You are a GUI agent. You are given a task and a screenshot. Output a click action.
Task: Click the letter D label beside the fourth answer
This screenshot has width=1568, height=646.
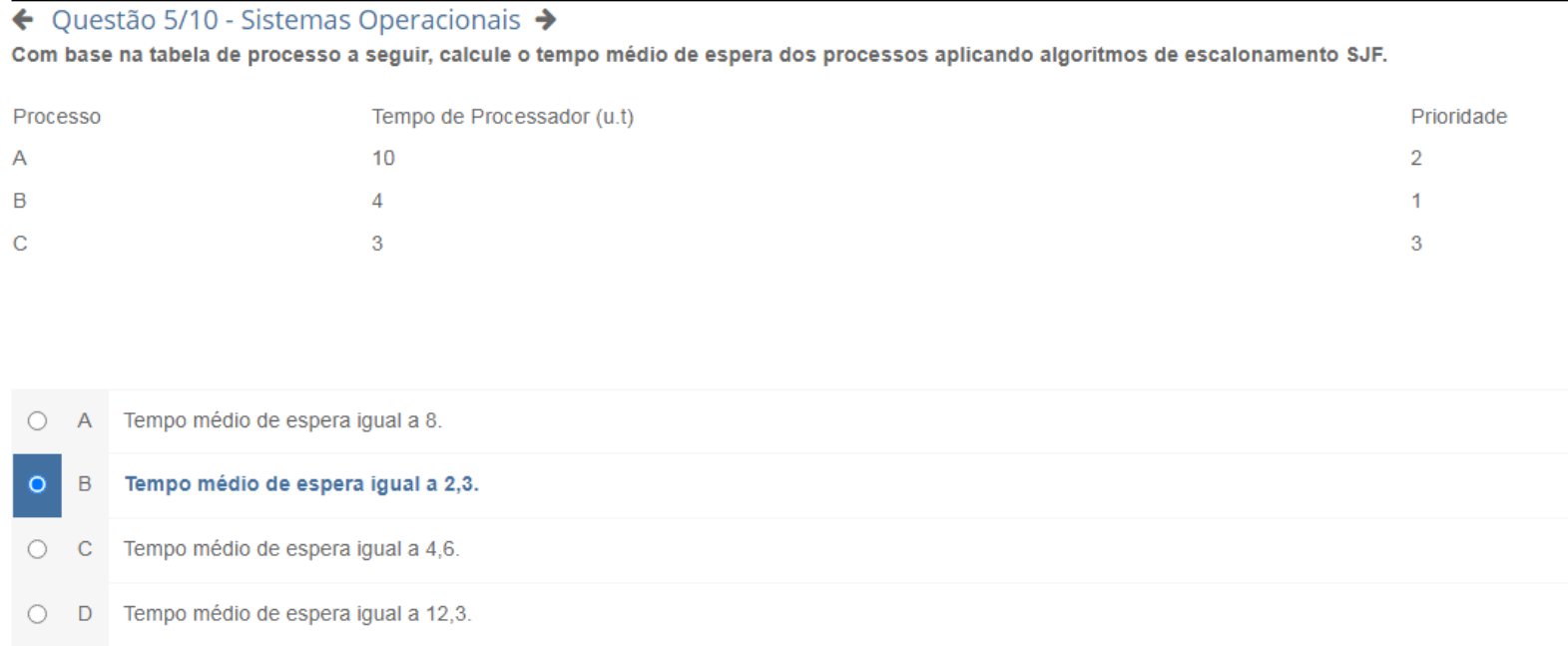tap(85, 614)
